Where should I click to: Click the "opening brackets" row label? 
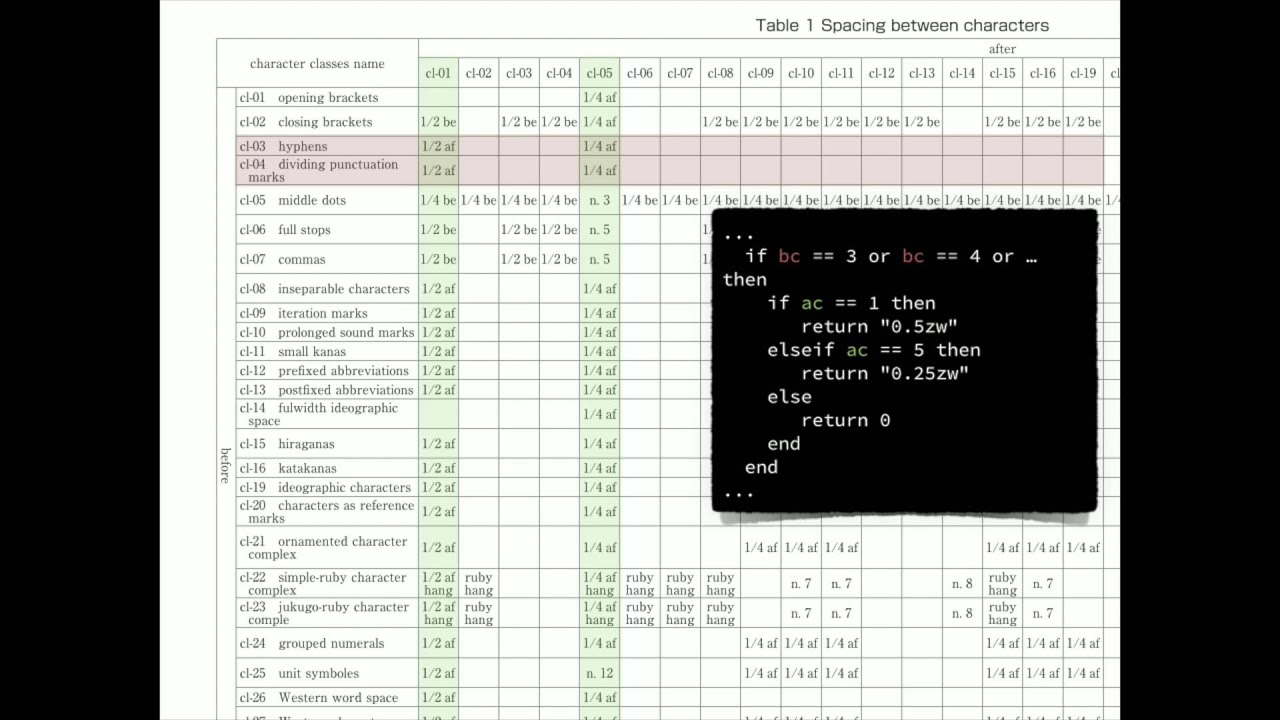pos(328,98)
